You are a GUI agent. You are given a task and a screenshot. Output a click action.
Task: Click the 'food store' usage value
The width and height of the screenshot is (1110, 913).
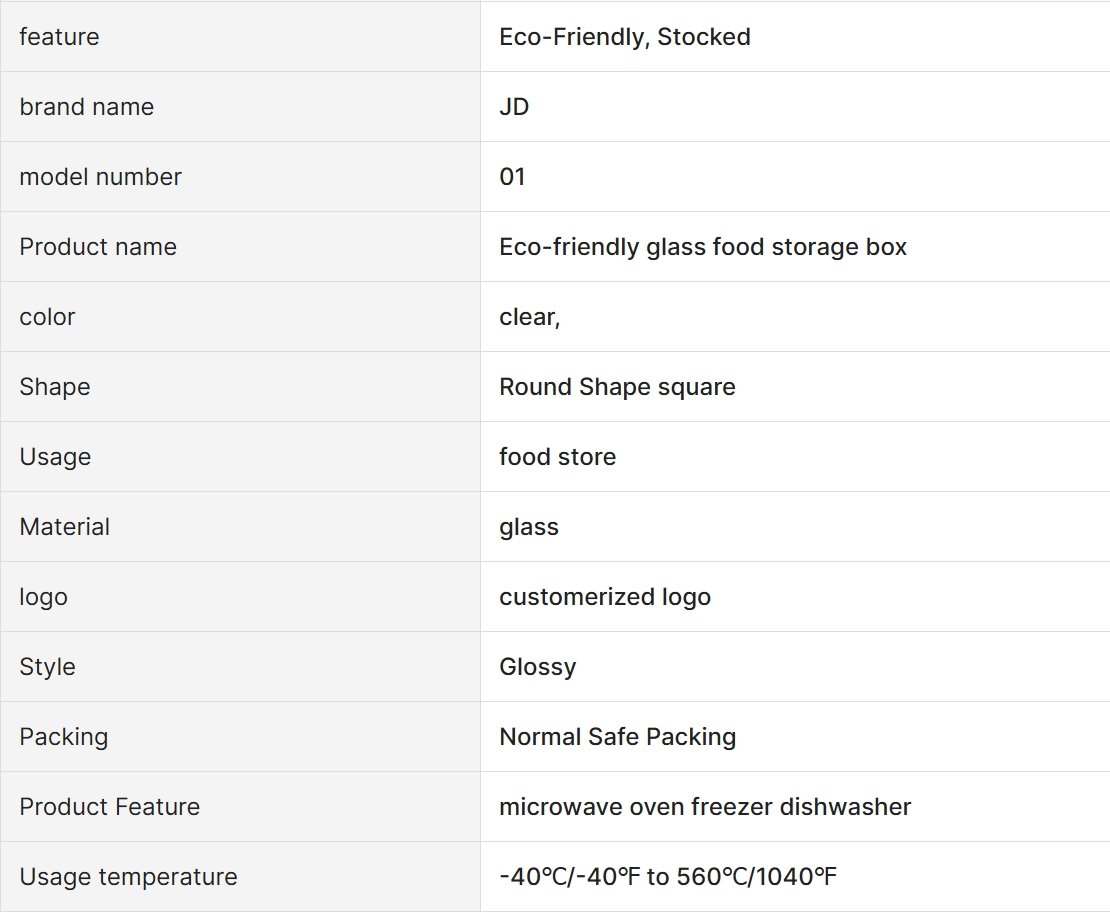(557, 457)
